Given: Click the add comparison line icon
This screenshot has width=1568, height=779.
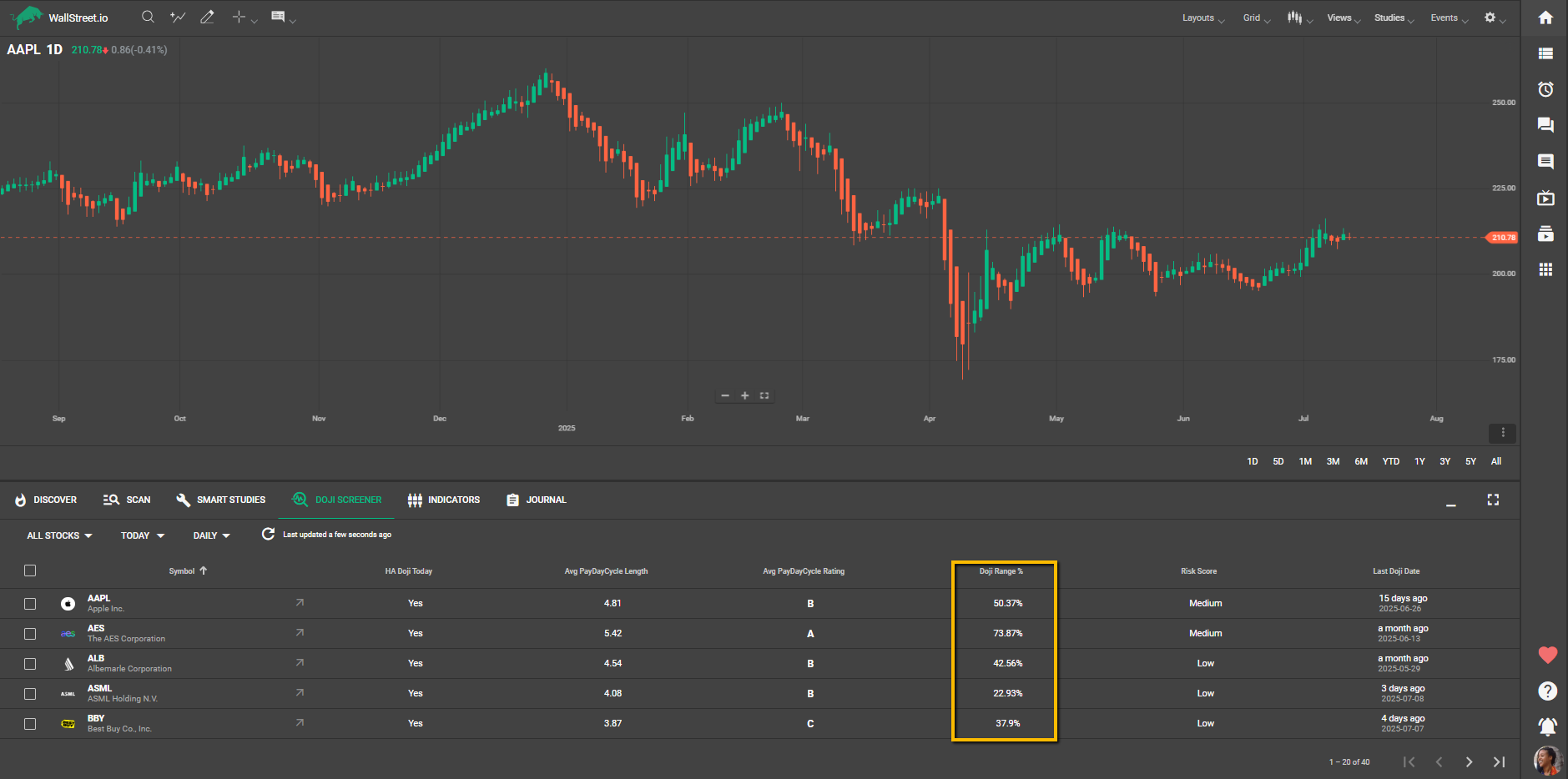Looking at the screenshot, I should (178, 17).
